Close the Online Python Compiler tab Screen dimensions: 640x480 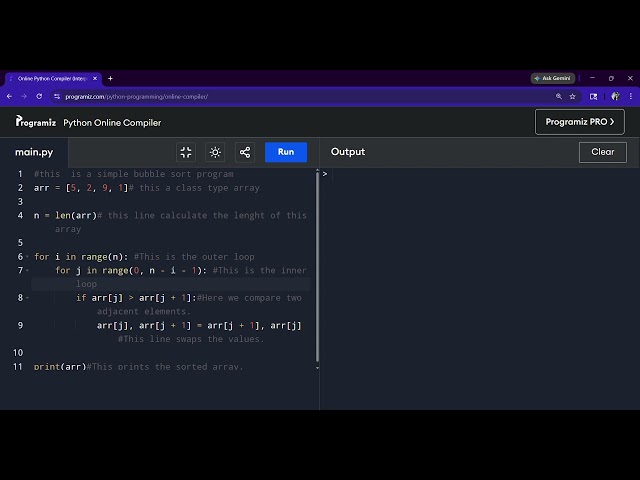tap(95, 78)
